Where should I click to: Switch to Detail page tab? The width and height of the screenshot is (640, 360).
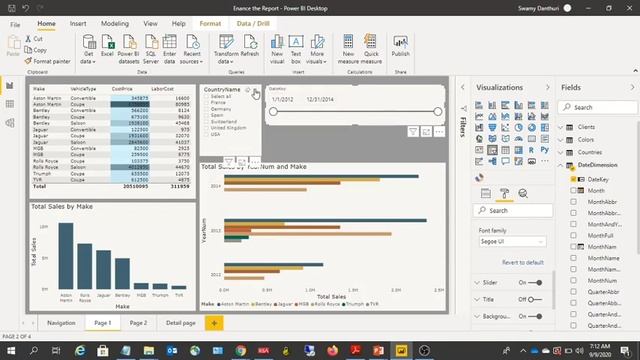coord(180,323)
